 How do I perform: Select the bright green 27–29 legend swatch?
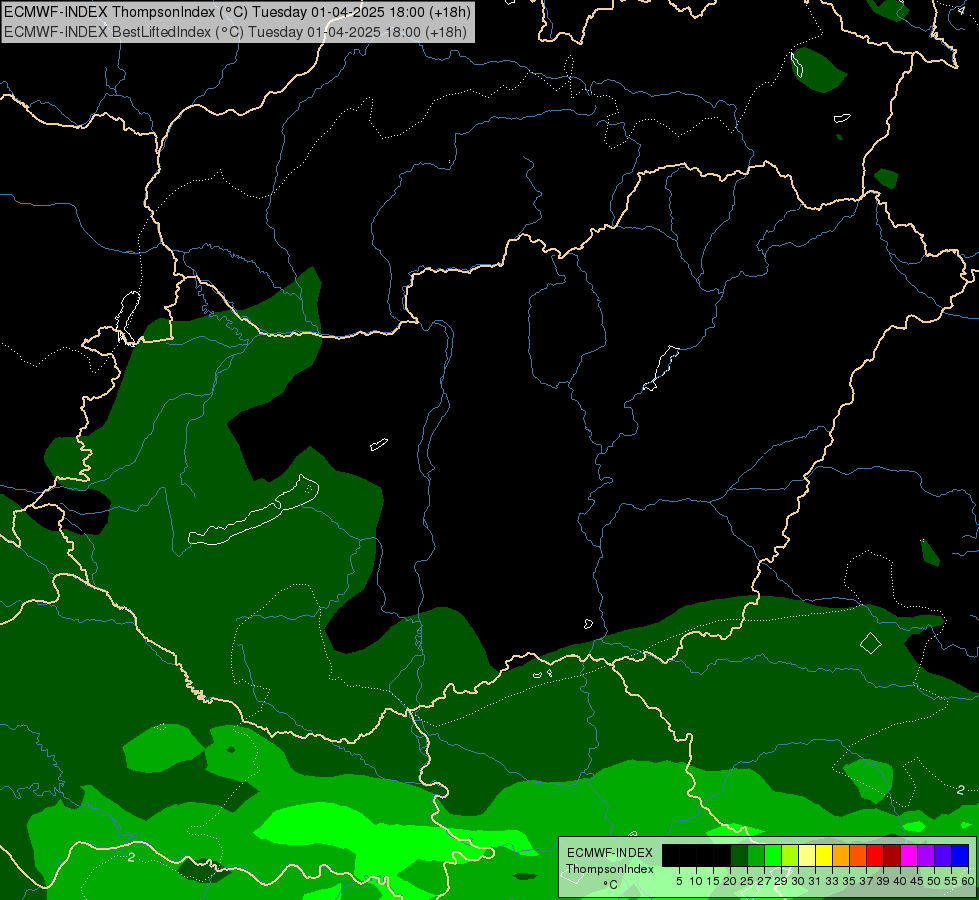pos(773,855)
